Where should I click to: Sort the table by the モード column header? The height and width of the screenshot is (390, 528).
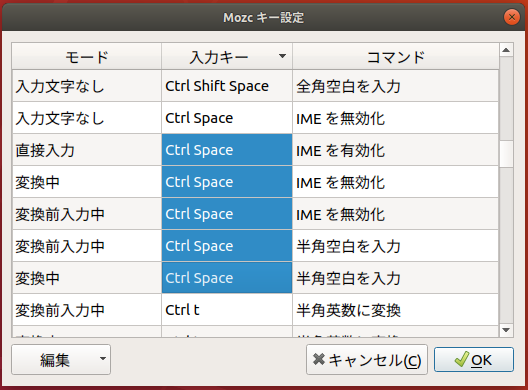tap(87, 57)
